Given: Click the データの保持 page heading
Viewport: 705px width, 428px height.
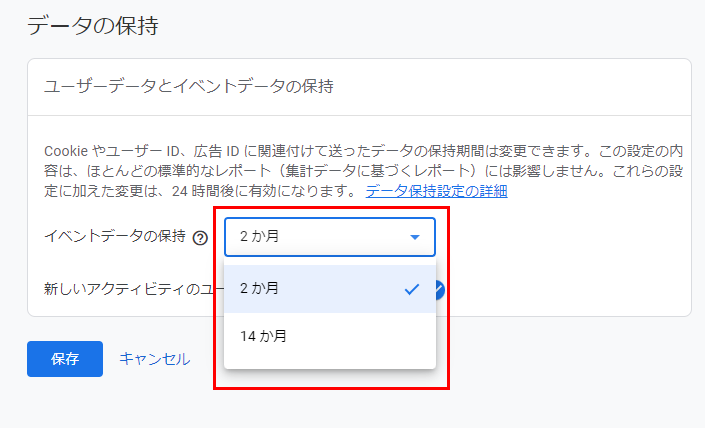Looking at the screenshot, I should (x=93, y=25).
